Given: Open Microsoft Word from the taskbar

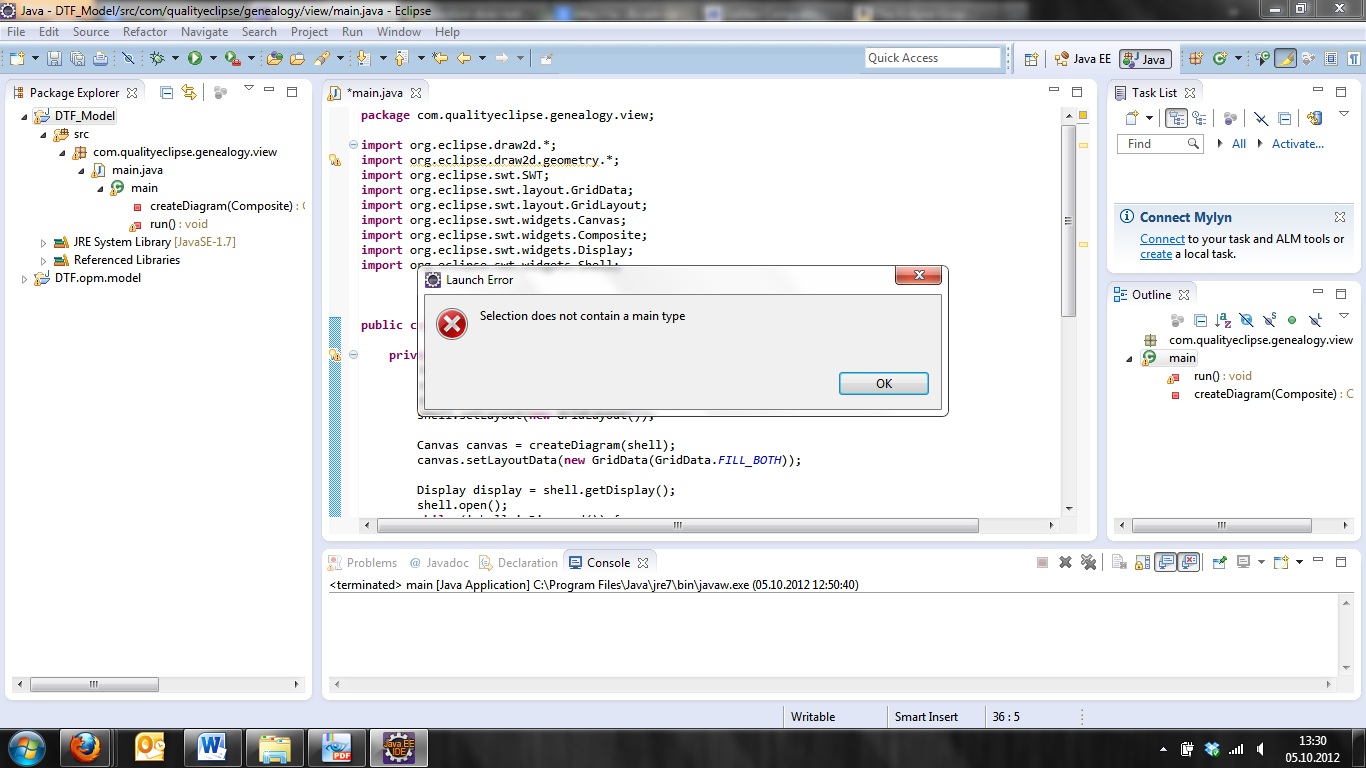Looking at the screenshot, I should point(212,748).
